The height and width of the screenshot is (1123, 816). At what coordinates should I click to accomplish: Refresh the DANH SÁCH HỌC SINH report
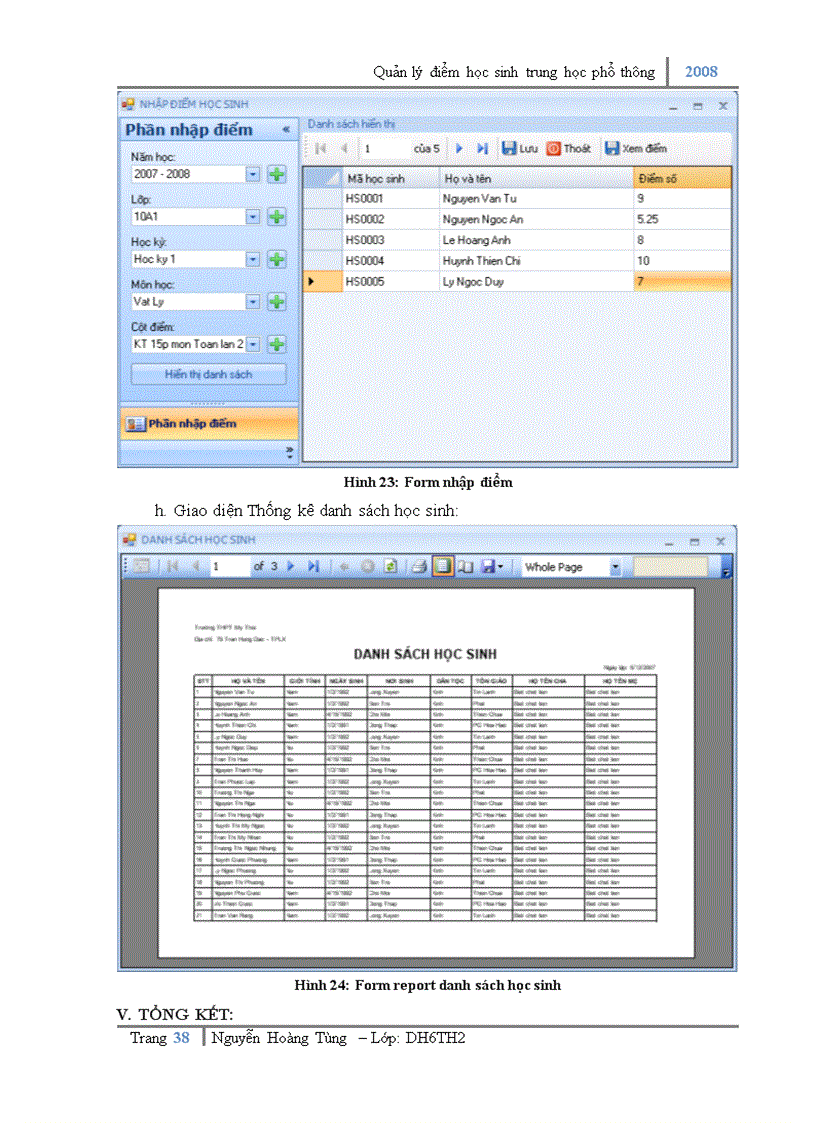click(x=390, y=566)
